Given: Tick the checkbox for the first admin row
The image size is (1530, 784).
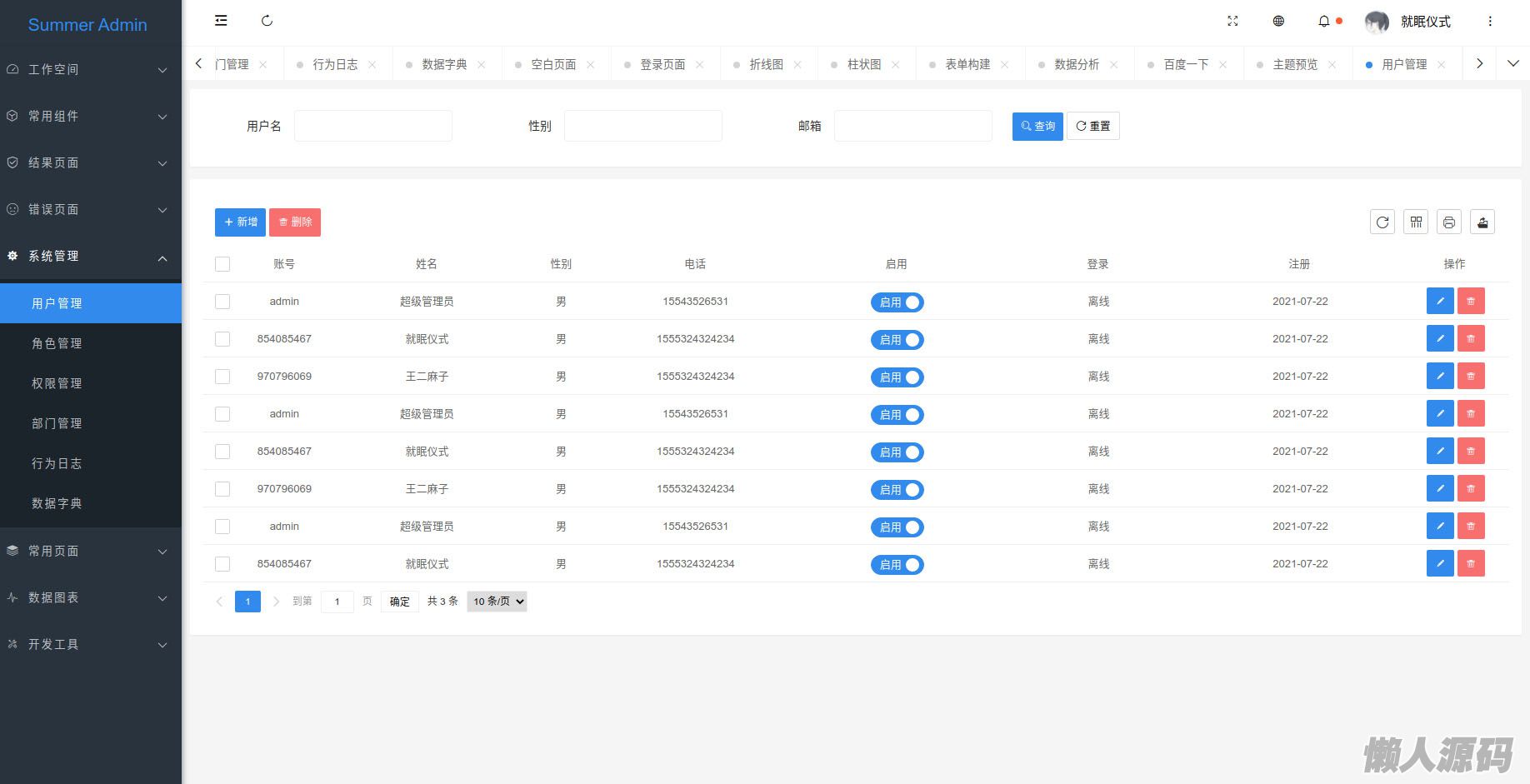Looking at the screenshot, I should (222, 302).
